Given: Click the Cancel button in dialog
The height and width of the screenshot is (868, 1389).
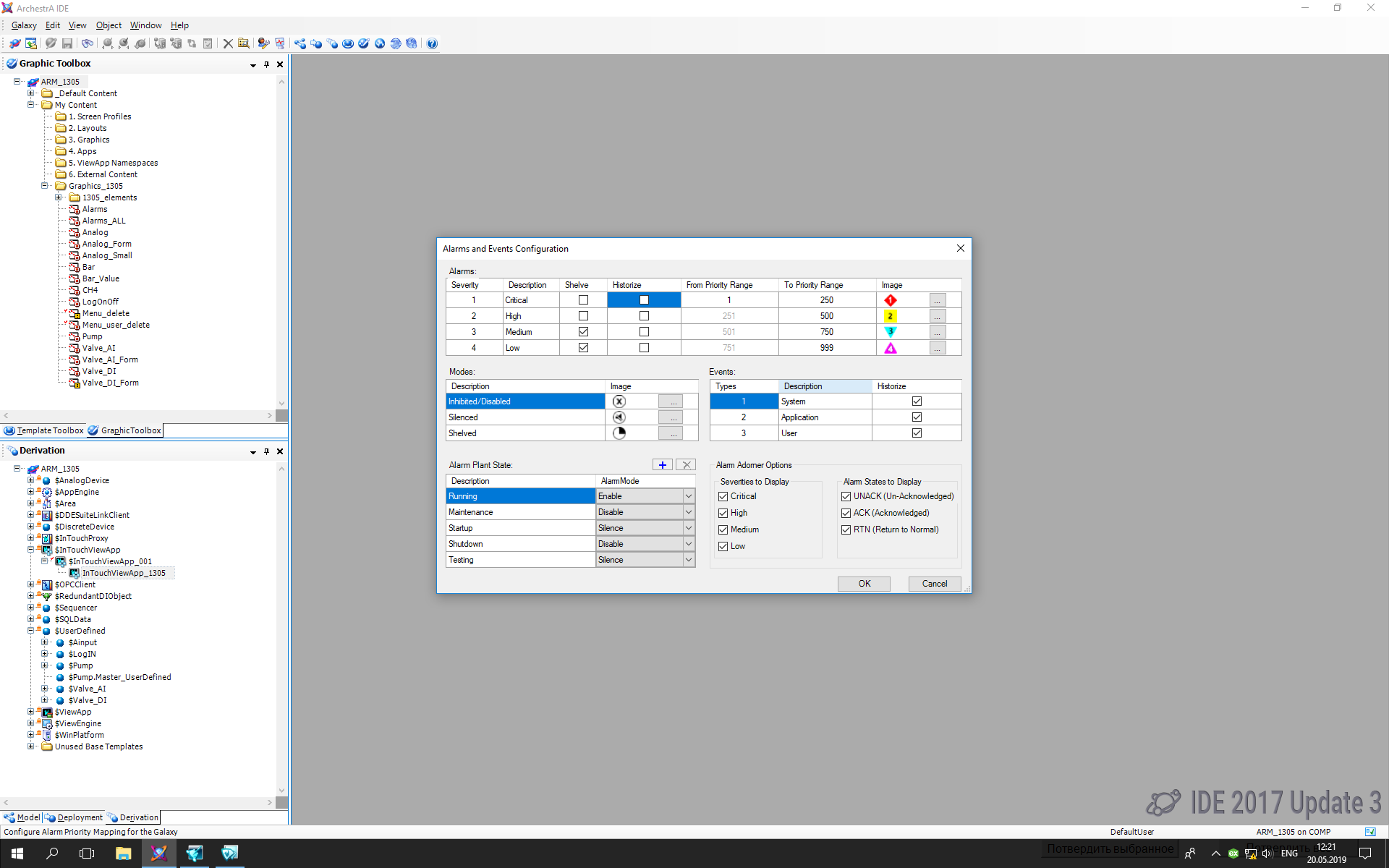Looking at the screenshot, I should pyautogui.click(x=934, y=584).
